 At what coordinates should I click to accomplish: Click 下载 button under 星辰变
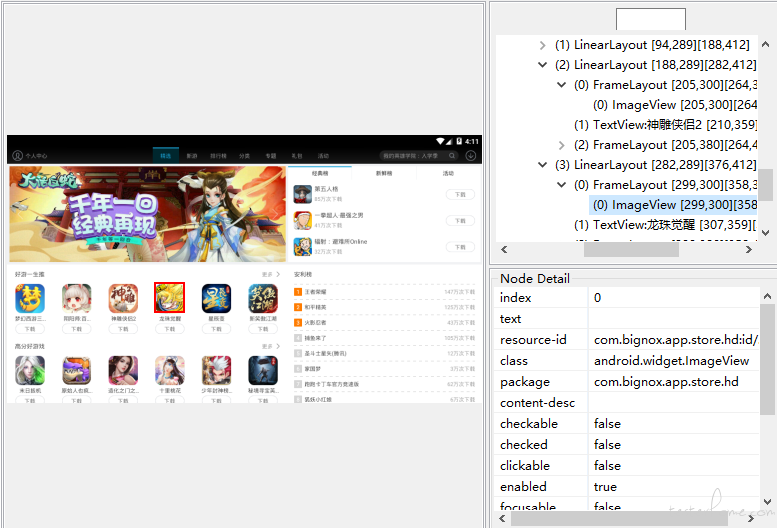(216, 329)
